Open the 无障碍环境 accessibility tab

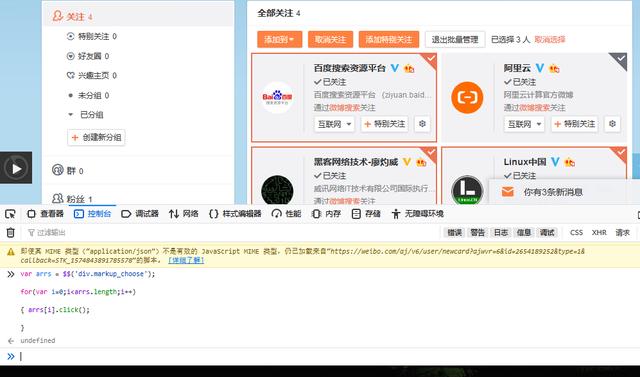coord(418,214)
